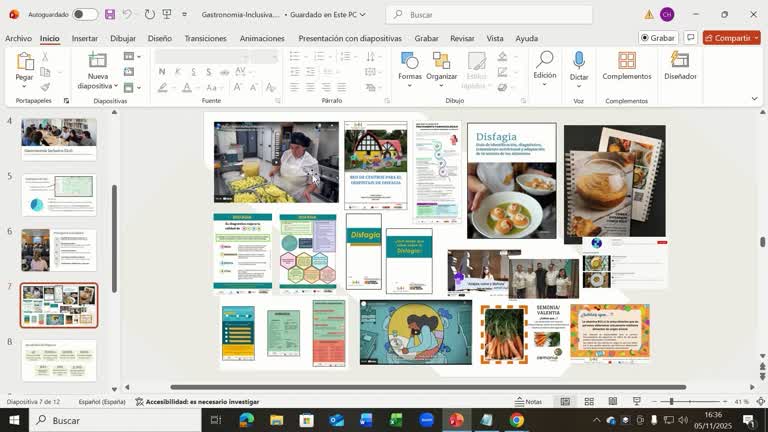
Task: Switch to the Transiciones tab
Action: click(205, 38)
